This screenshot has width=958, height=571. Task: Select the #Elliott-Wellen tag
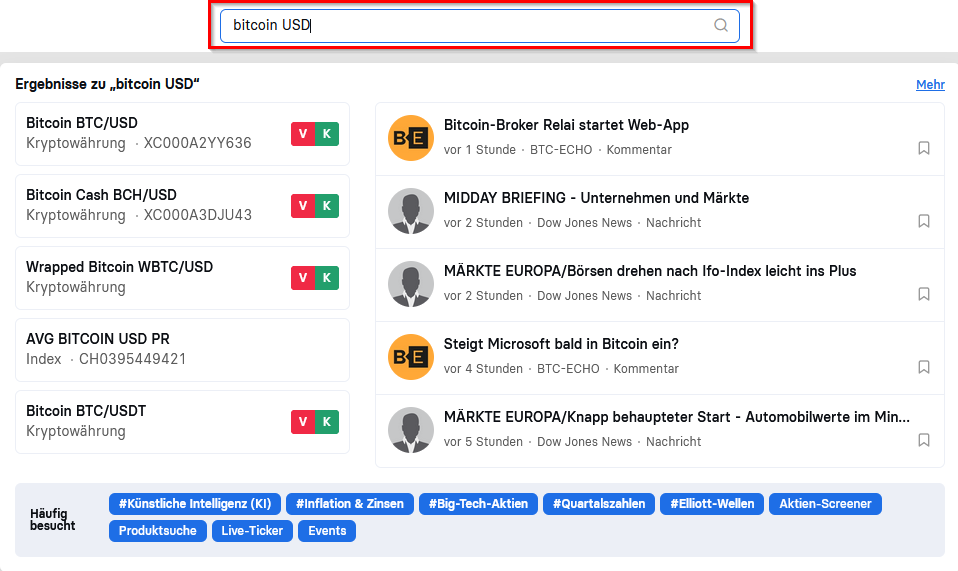click(x=712, y=504)
